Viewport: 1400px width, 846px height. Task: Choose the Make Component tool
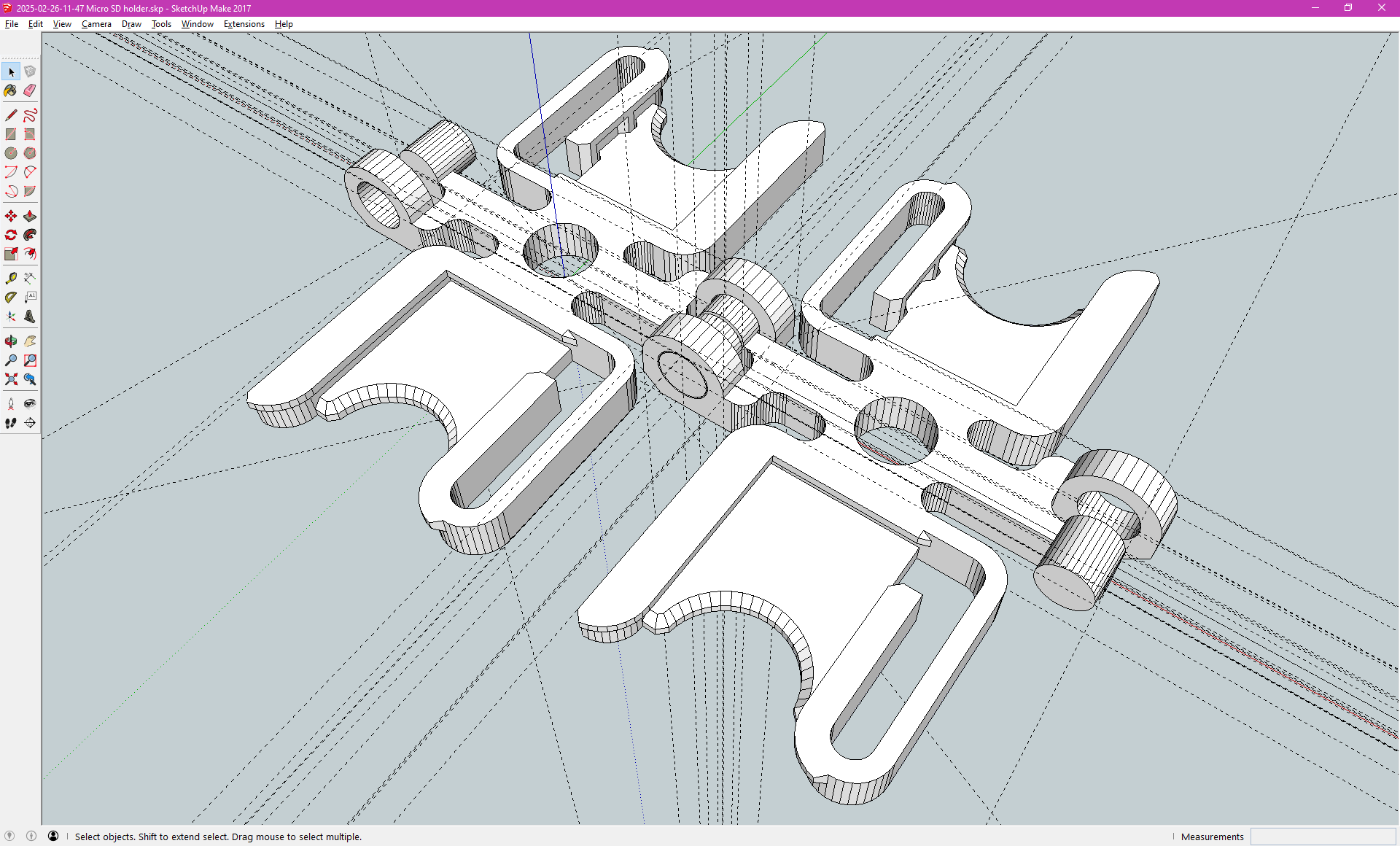30,71
